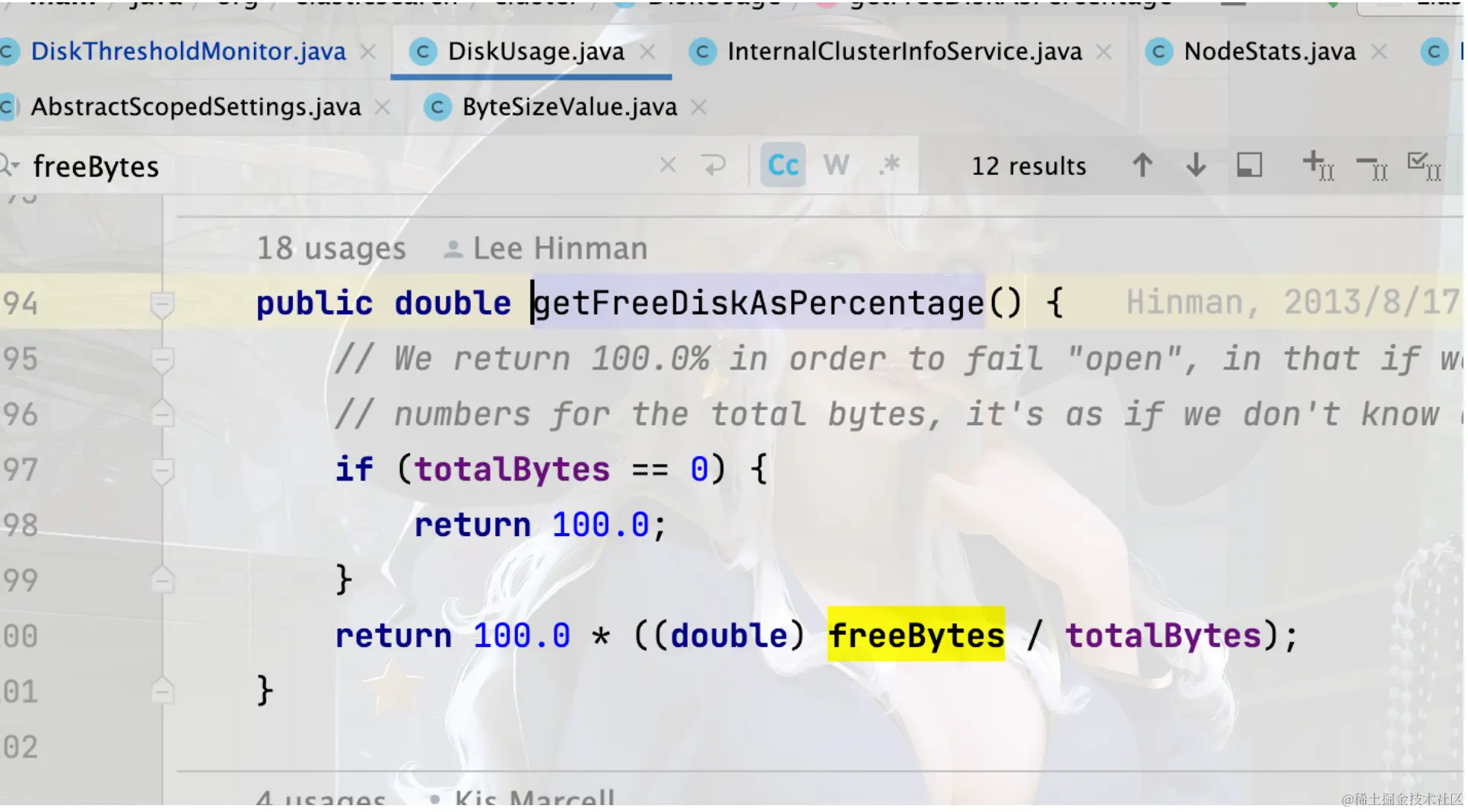Click the highlighted freeBytes match

click(916, 636)
